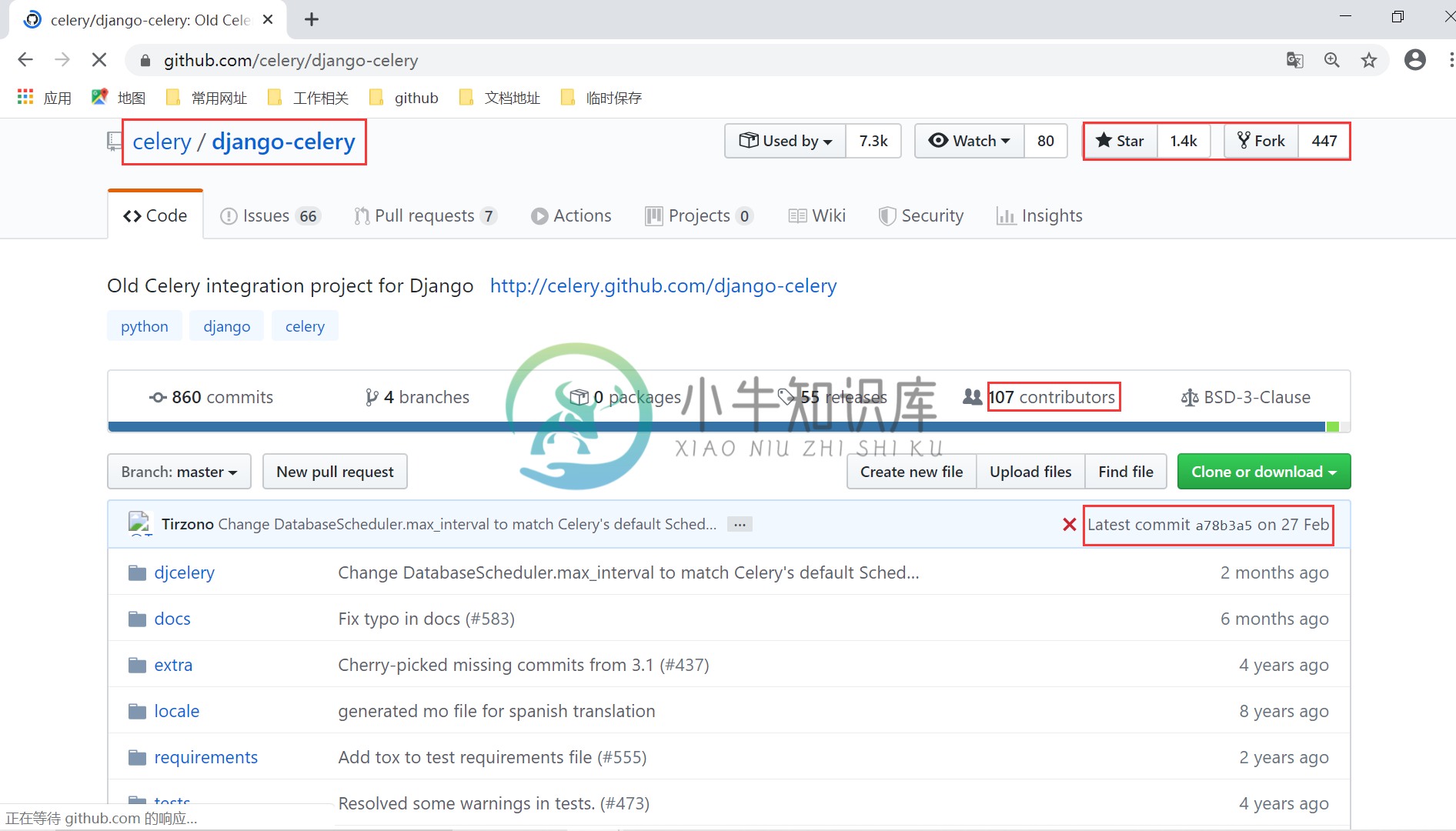Open the locale folder
This screenshot has height=831, width=1456.
pos(177,711)
